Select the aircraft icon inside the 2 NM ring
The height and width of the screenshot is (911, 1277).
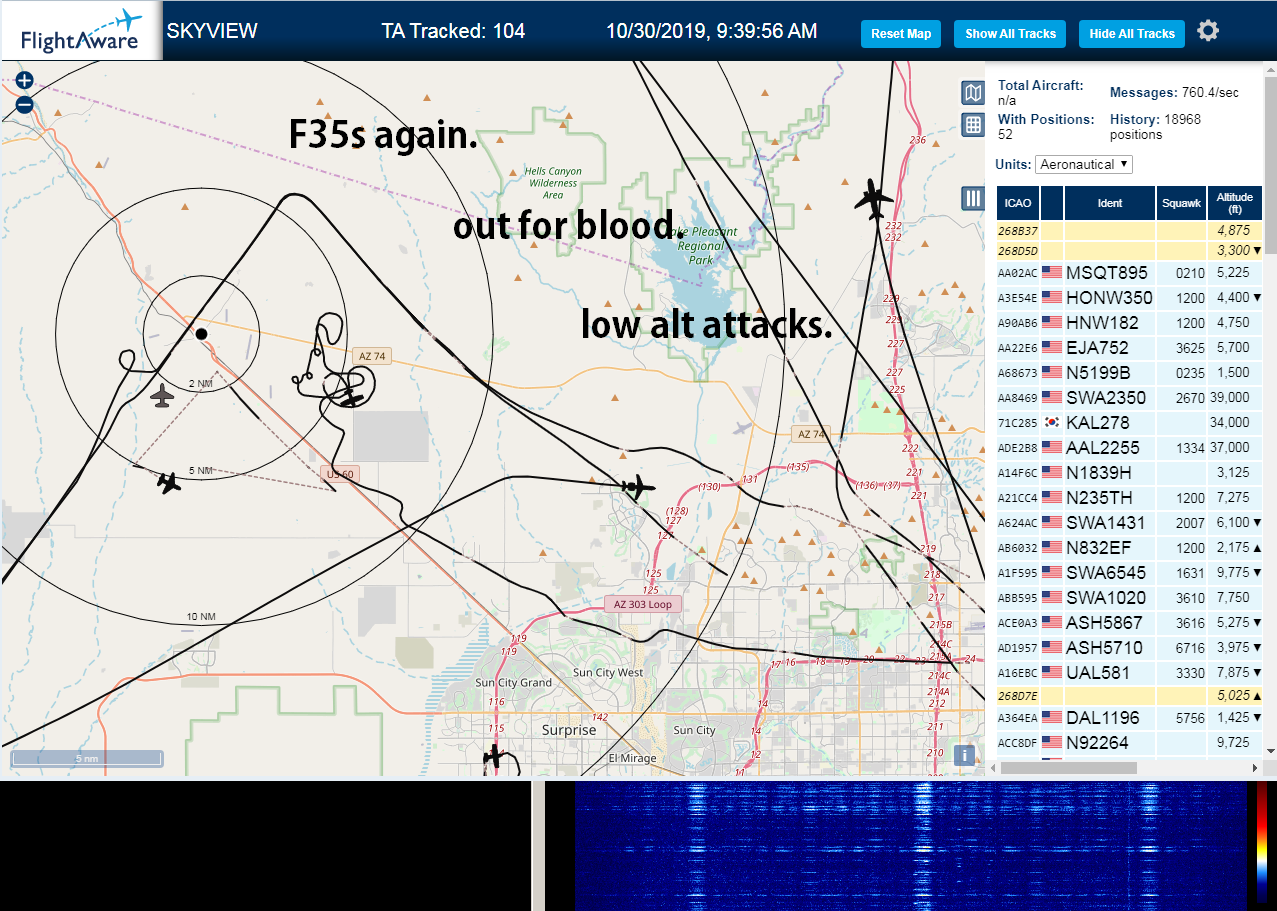coord(162,396)
